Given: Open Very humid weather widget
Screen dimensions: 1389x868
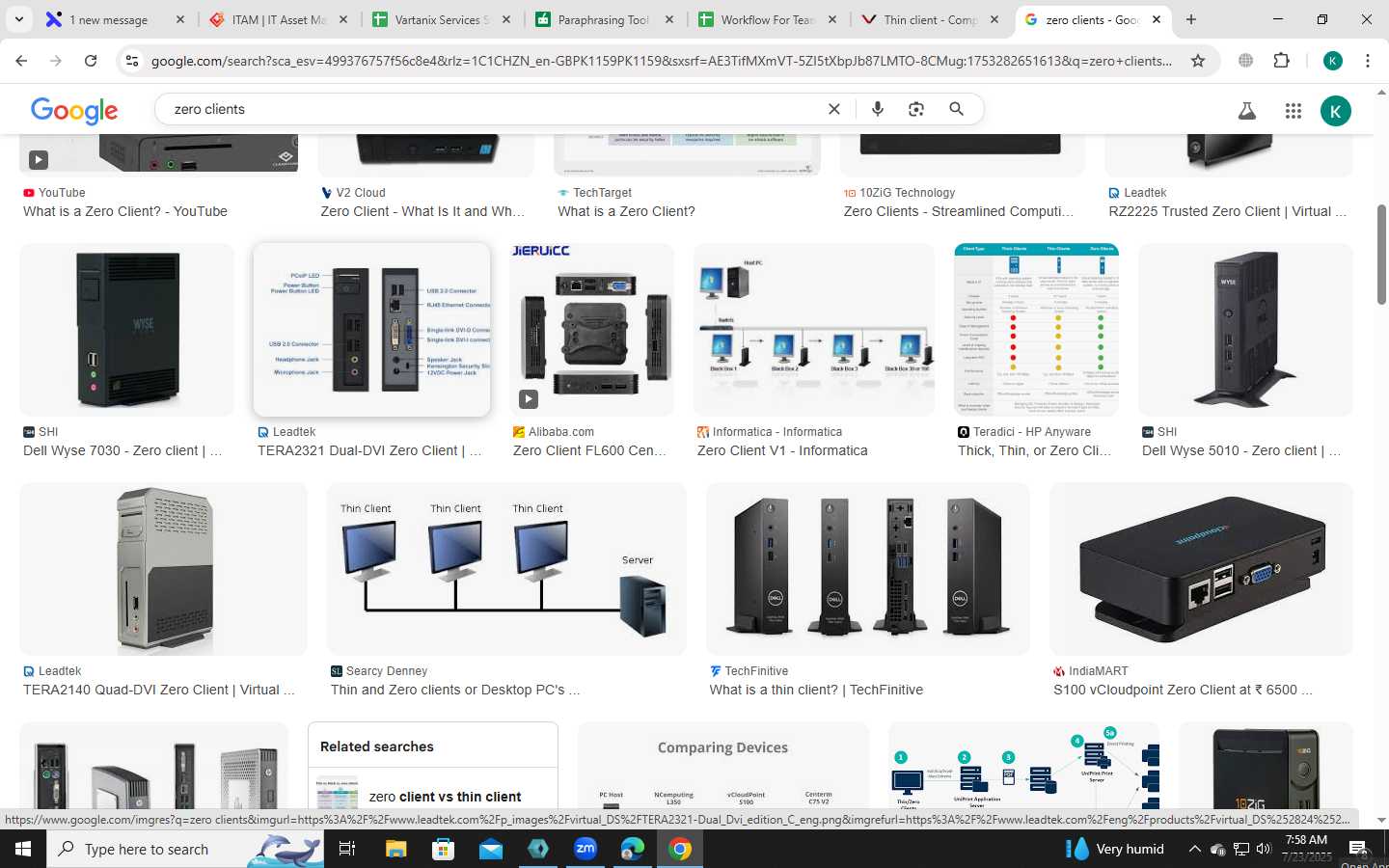Looking at the screenshot, I should pyautogui.click(x=1114, y=849).
